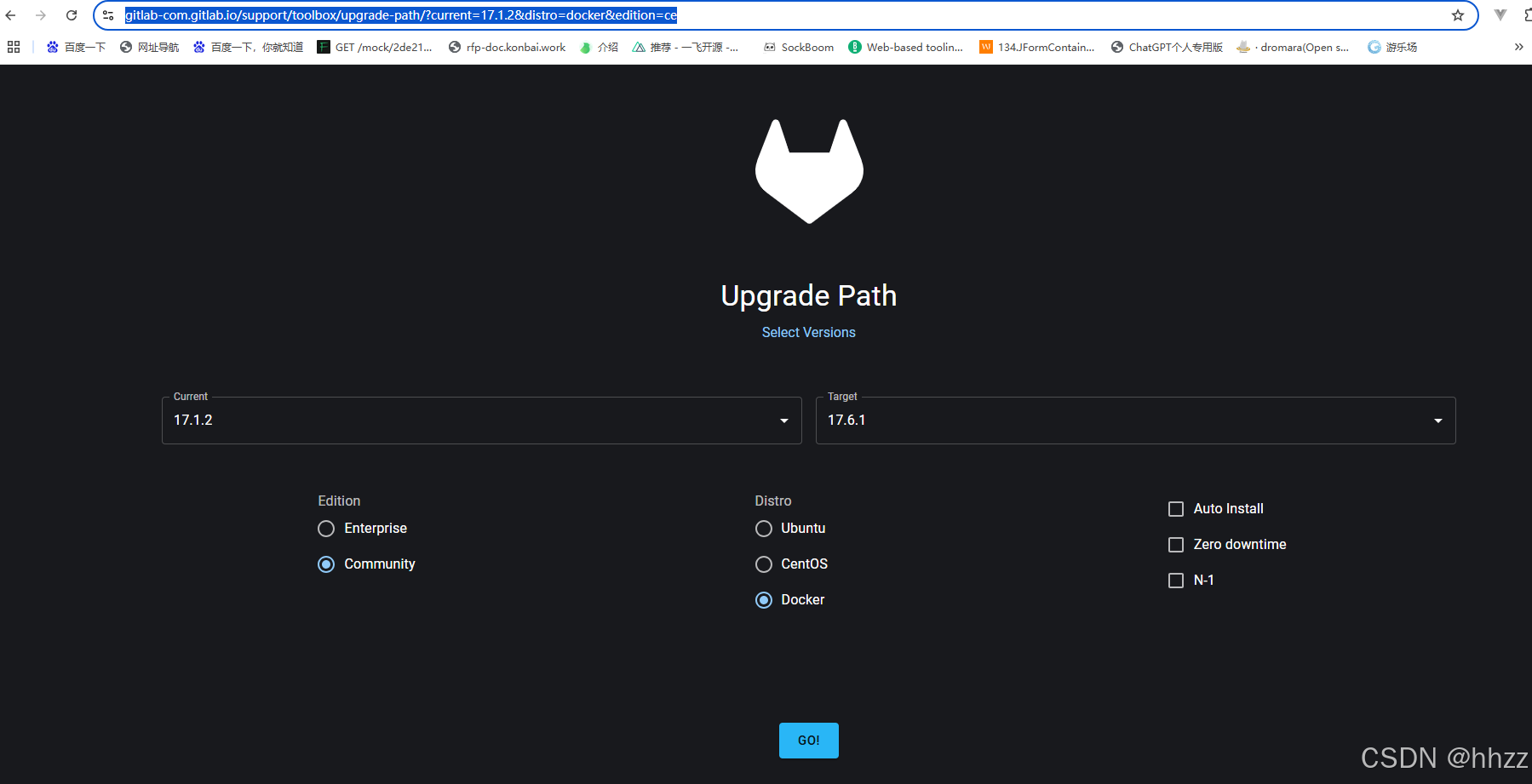Viewport: 1532px width, 784px height.
Task: Click the Edition group label
Action: coord(339,501)
